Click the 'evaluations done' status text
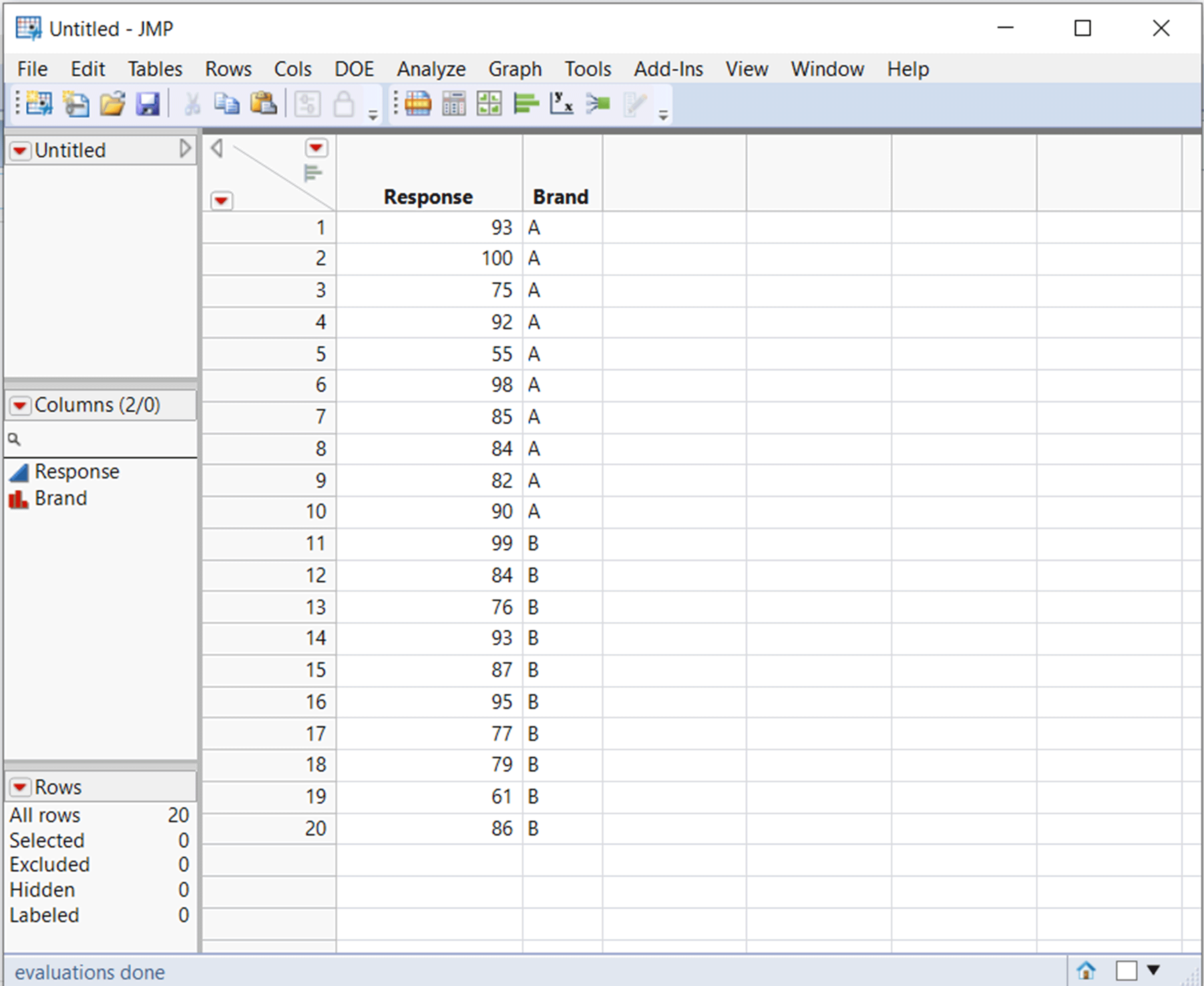The width and height of the screenshot is (1204, 986). point(90,972)
